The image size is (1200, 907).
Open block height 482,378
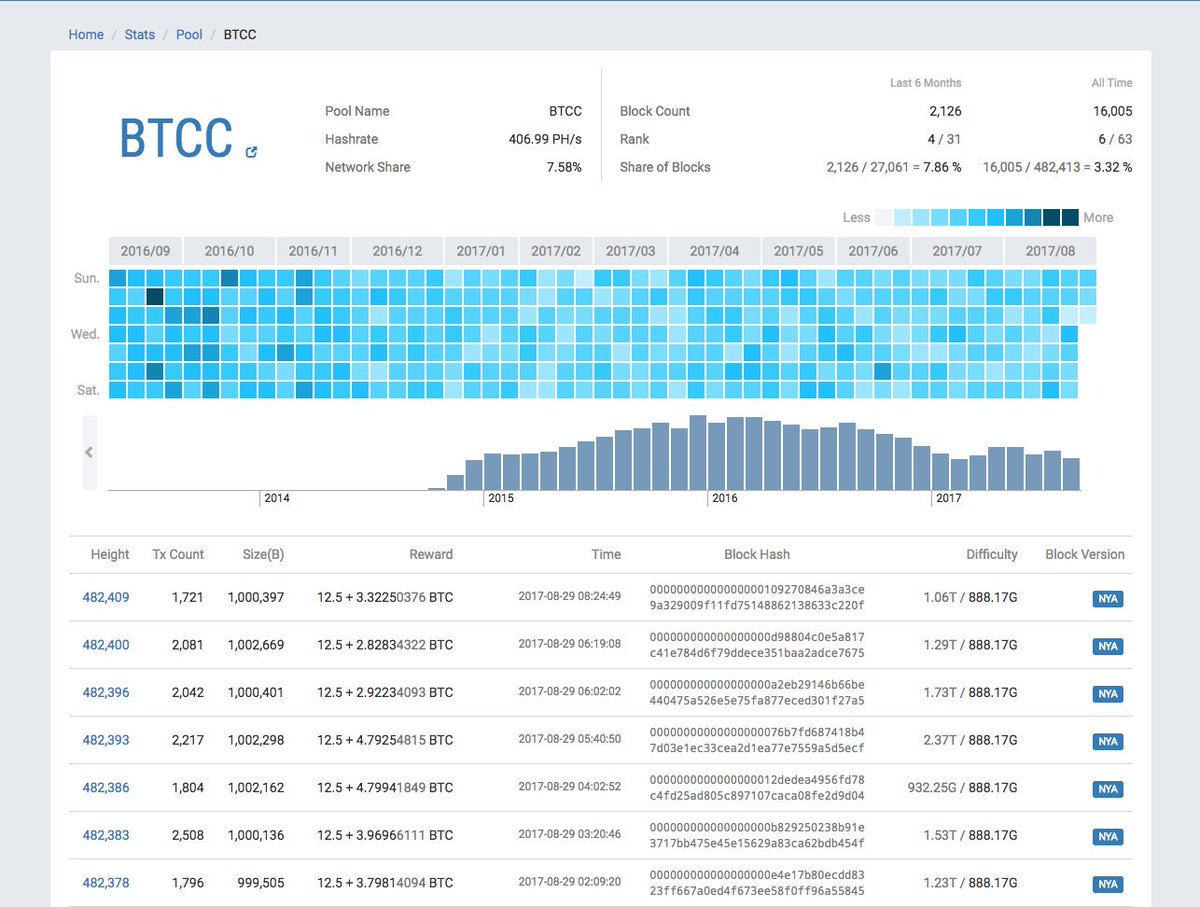(x=106, y=883)
